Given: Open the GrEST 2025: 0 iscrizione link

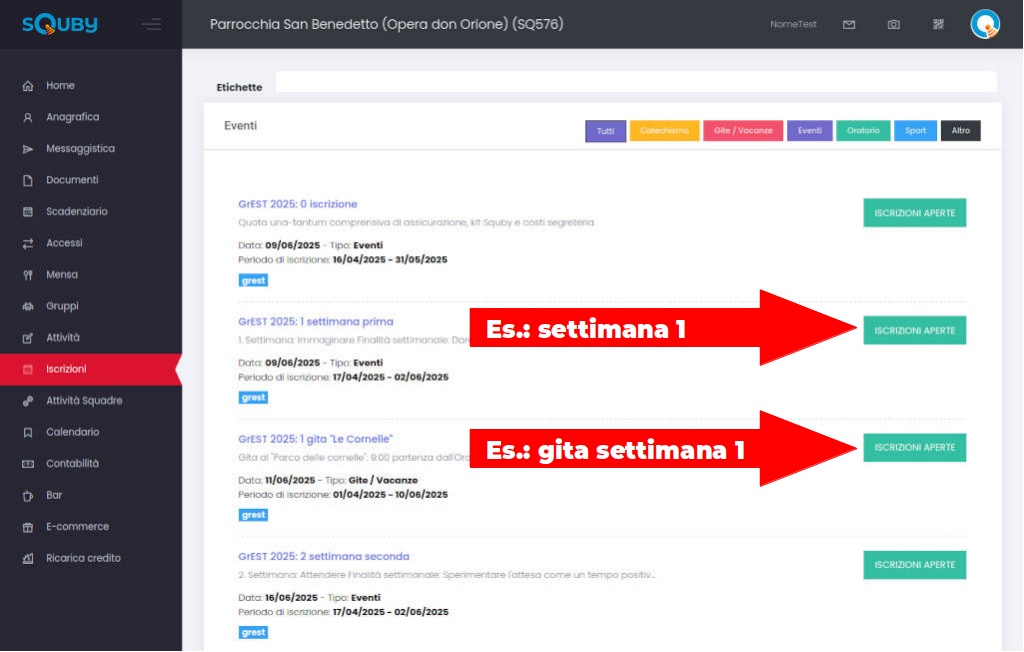Looking at the screenshot, I should [298, 204].
